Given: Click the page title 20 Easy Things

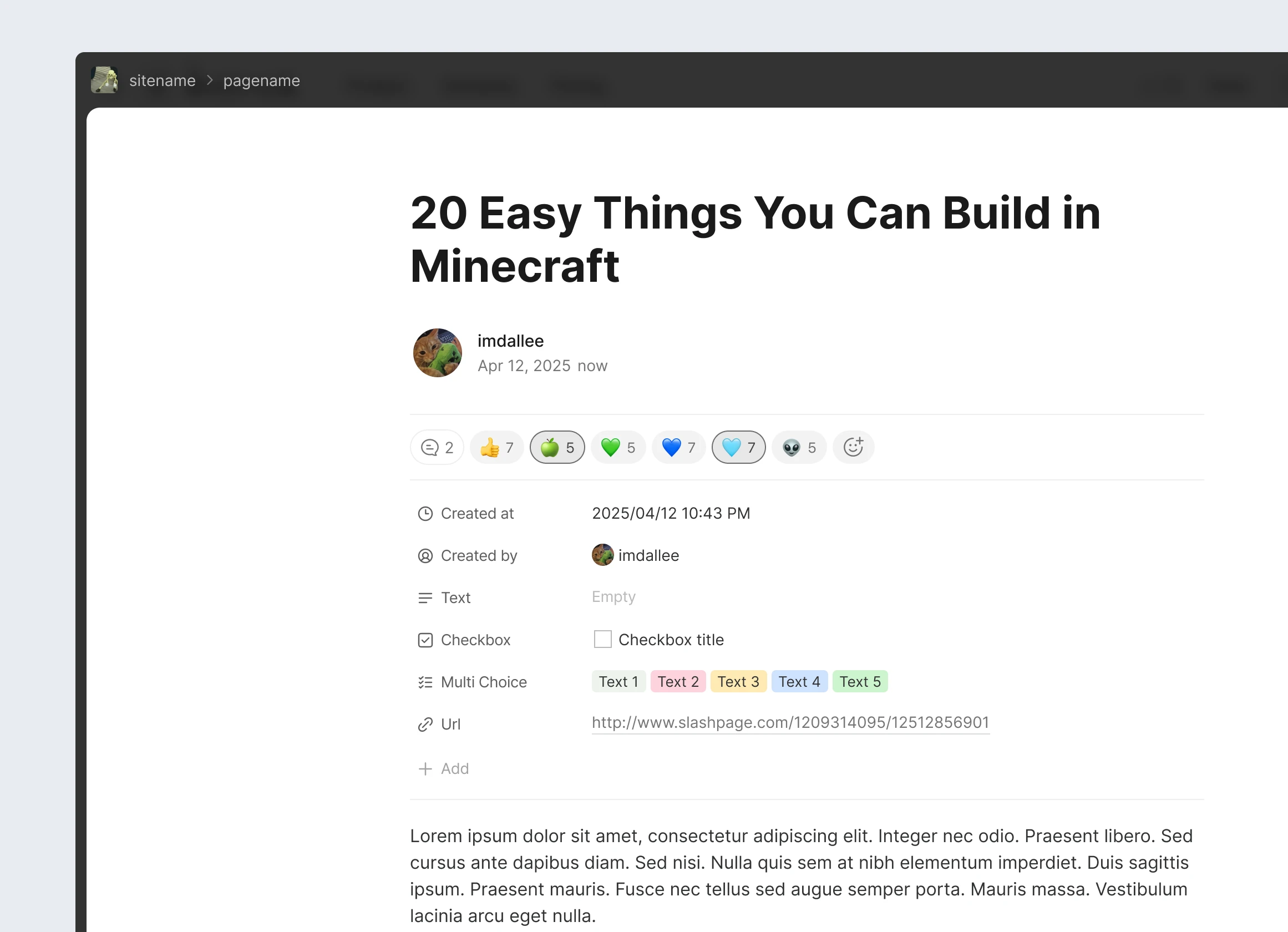Looking at the screenshot, I should pyautogui.click(x=755, y=239).
